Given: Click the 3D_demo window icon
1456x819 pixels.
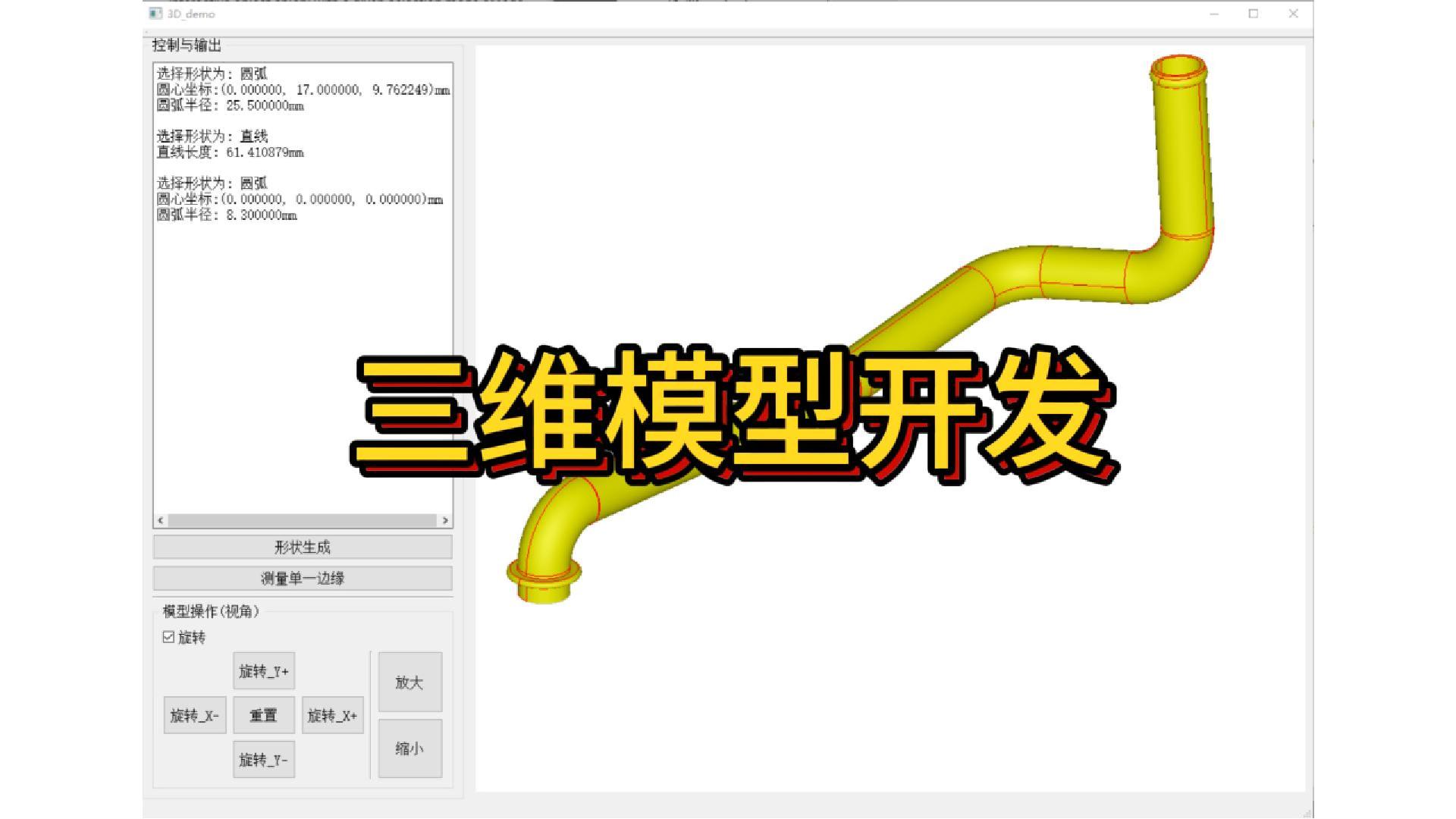Looking at the screenshot, I should pos(155,14).
